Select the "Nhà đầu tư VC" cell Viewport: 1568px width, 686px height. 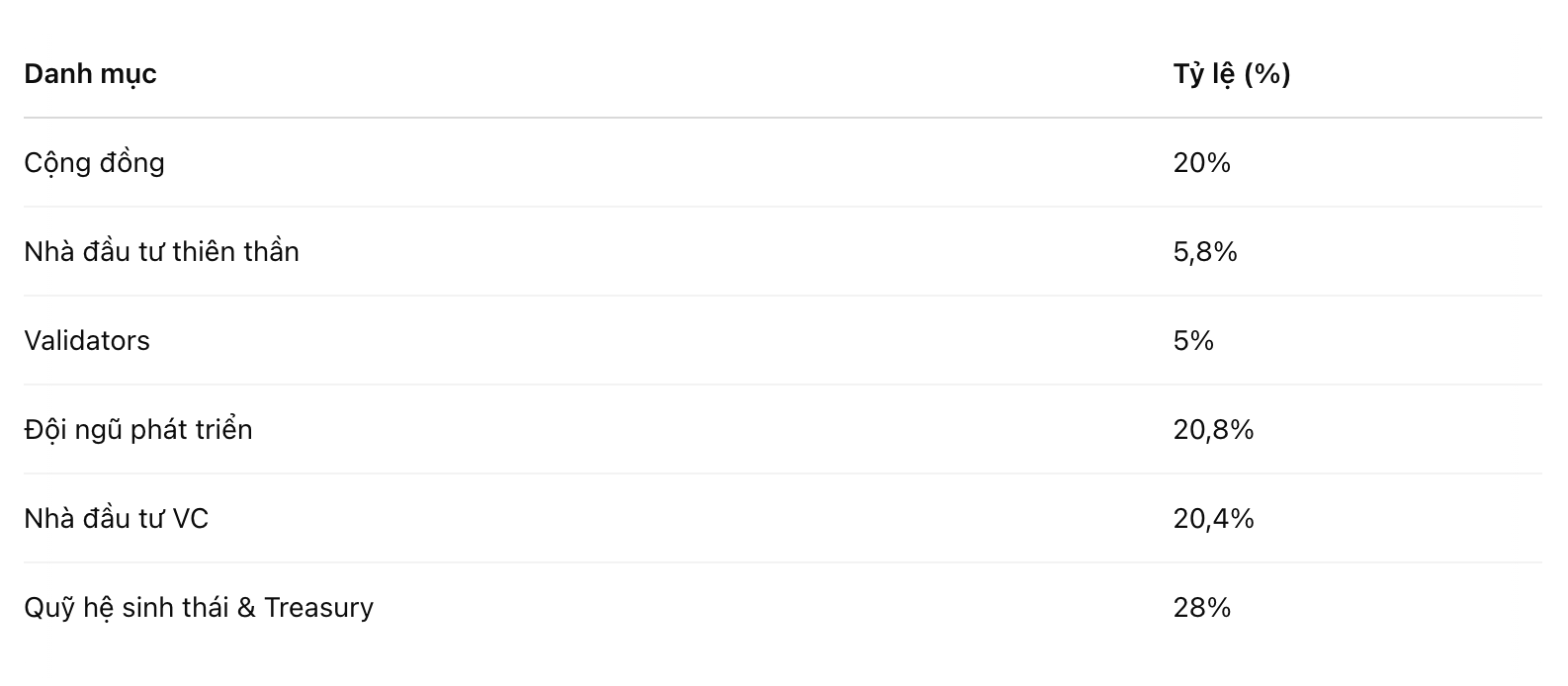click(x=116, y=518)
